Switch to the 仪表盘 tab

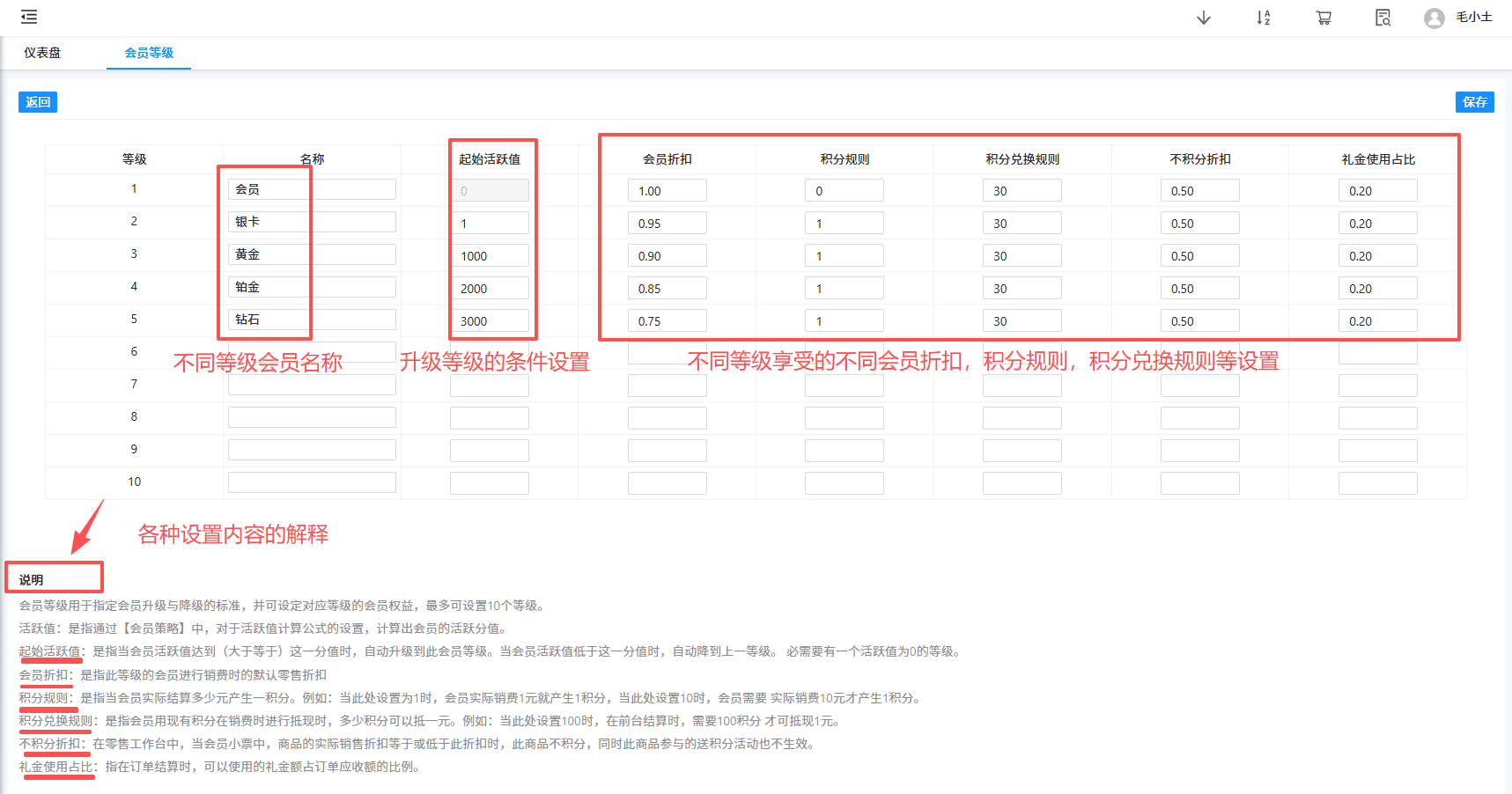coord(42,53)
